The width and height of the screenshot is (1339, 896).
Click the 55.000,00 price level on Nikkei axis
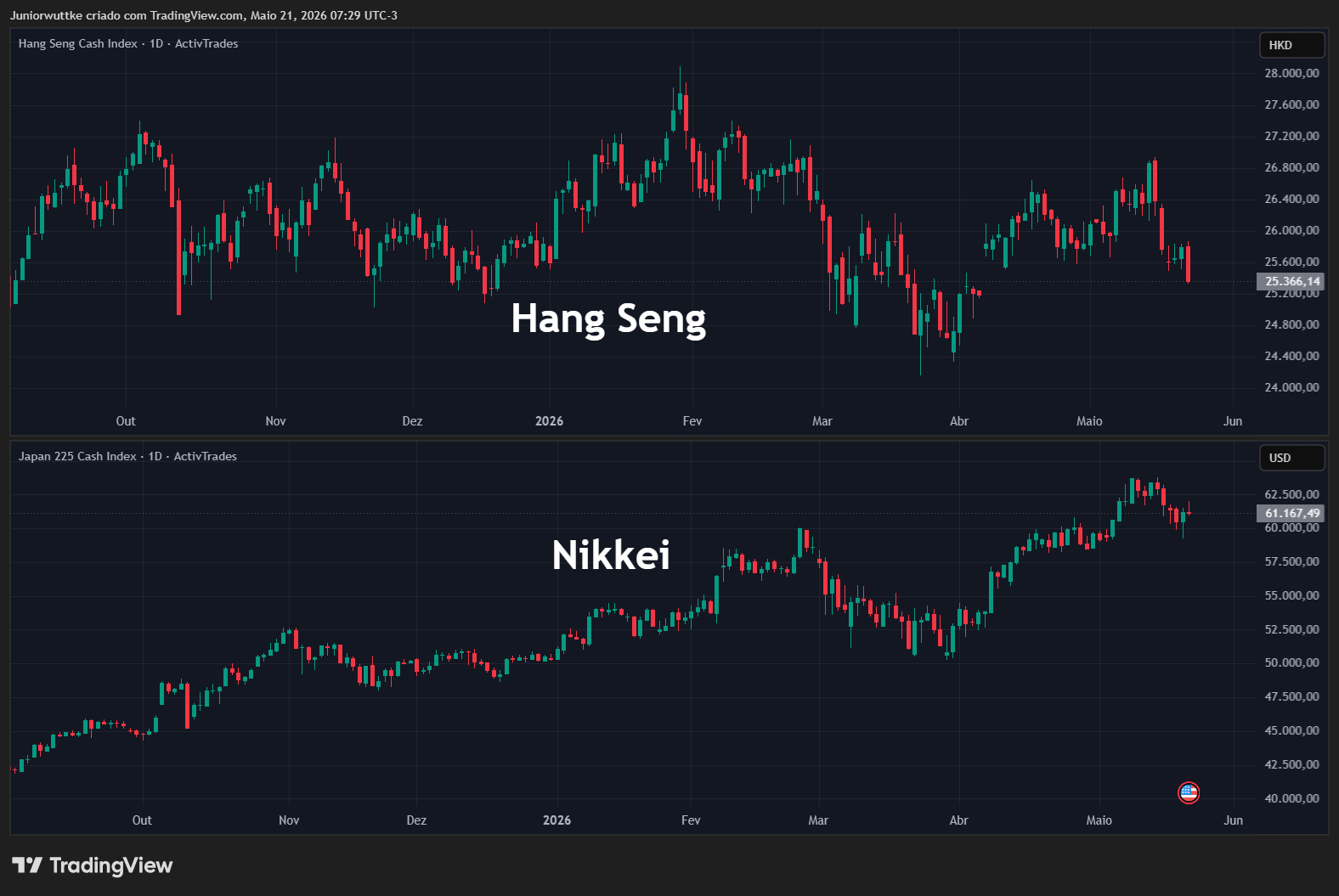tap(1291, 595)
